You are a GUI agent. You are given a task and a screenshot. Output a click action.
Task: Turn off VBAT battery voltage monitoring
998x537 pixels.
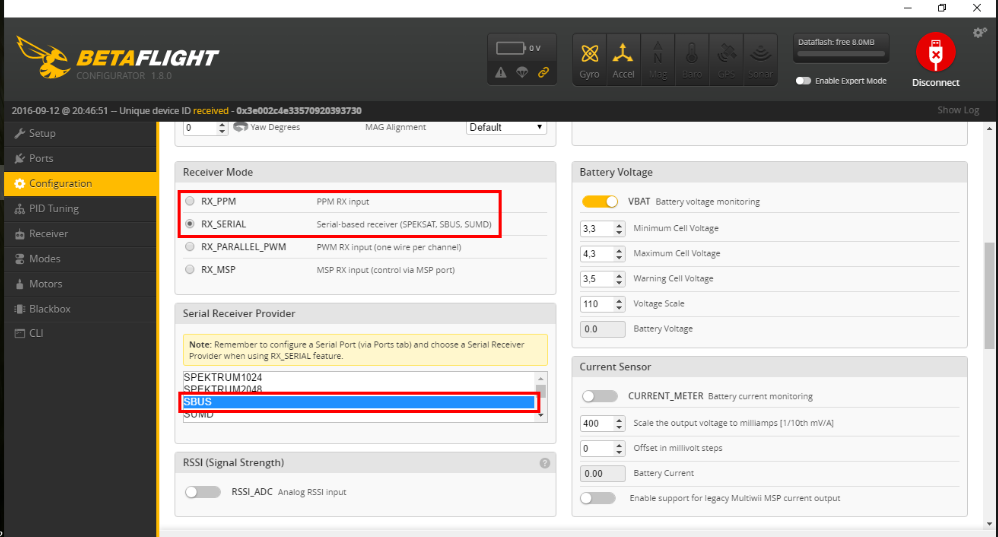600,202
